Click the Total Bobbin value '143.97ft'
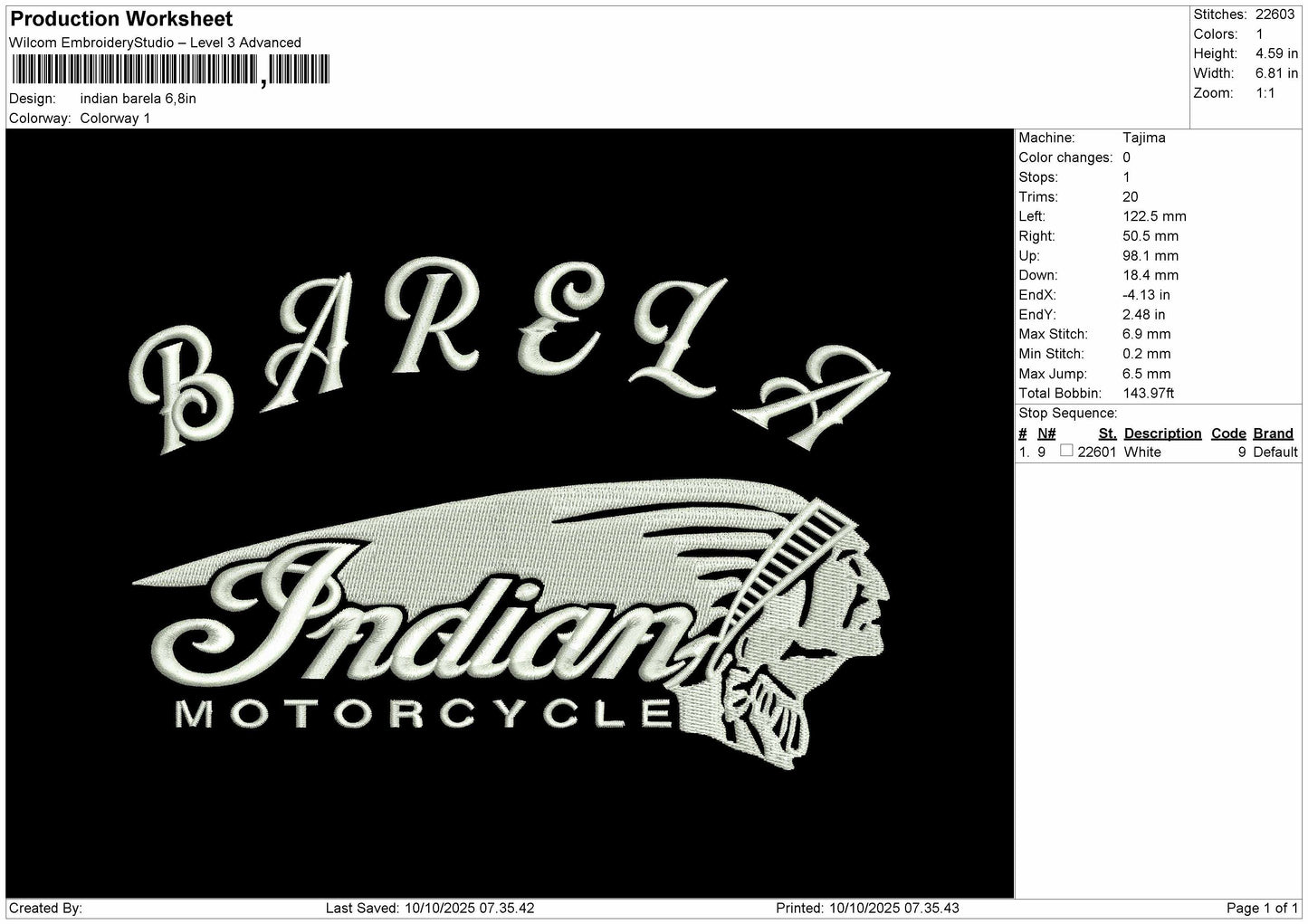This screenshot has height=924, width=1308. [x=1149, y=394]
